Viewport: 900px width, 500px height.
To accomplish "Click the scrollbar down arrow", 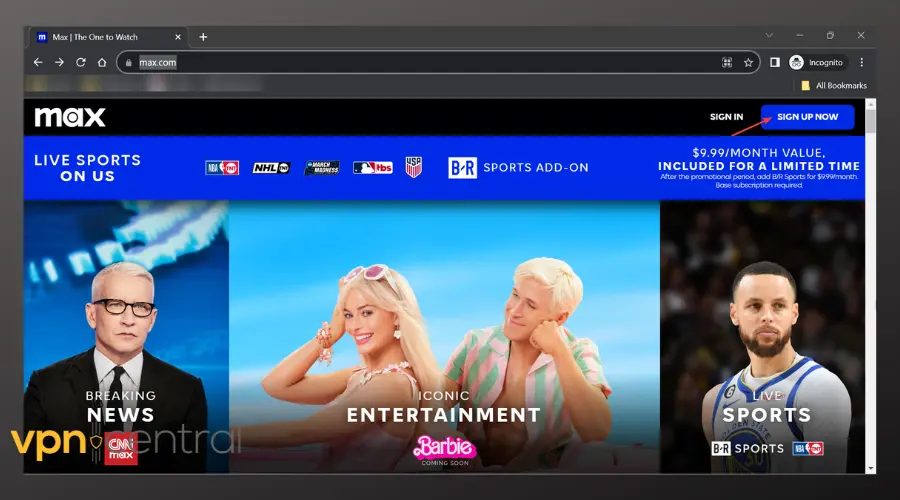I will [x=871, y=468].
